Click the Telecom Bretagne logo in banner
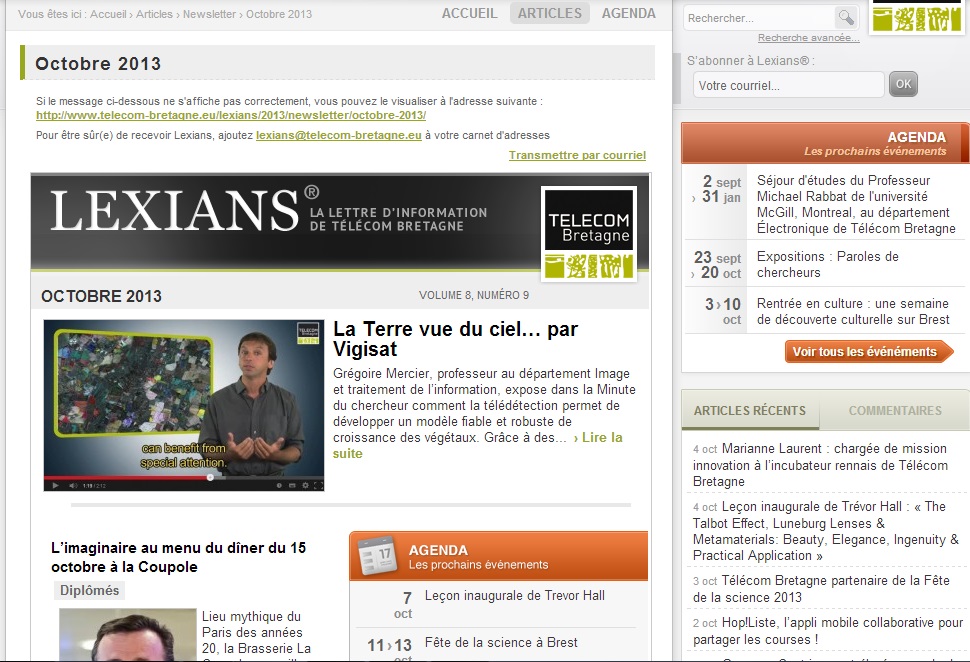The image size is (970, 662). [589, 234]
